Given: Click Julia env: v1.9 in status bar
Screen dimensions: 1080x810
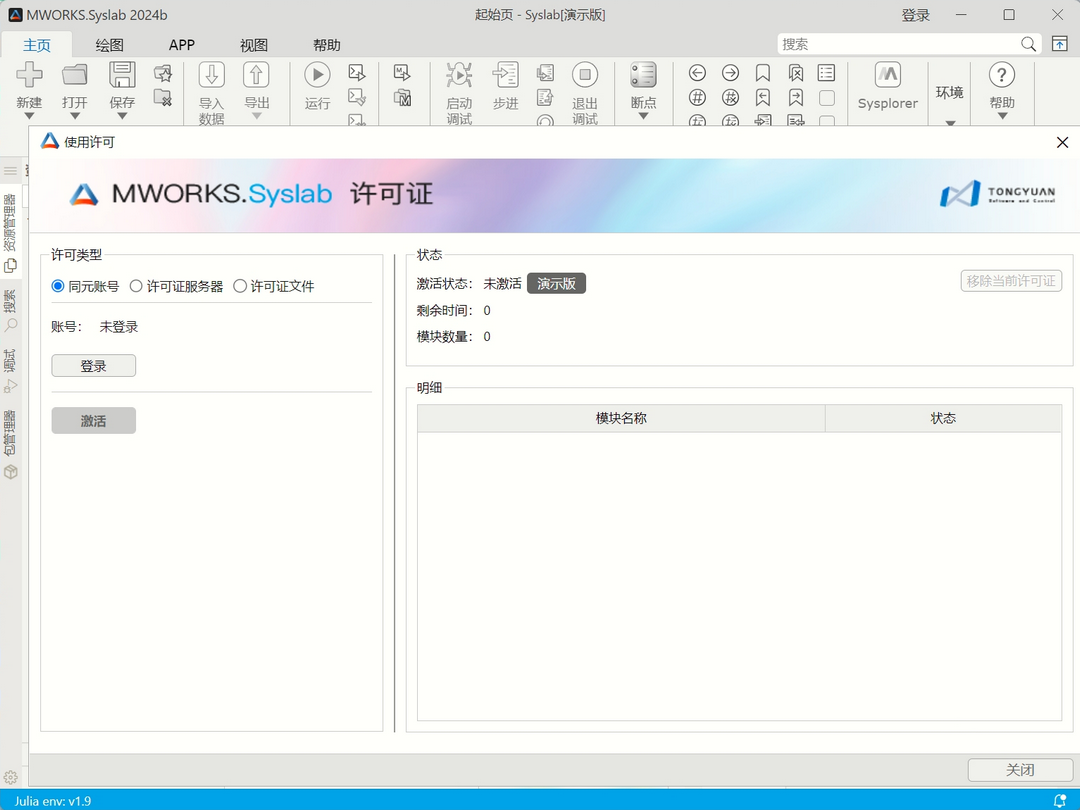Looking at the screenshot, I should (52, 800).
